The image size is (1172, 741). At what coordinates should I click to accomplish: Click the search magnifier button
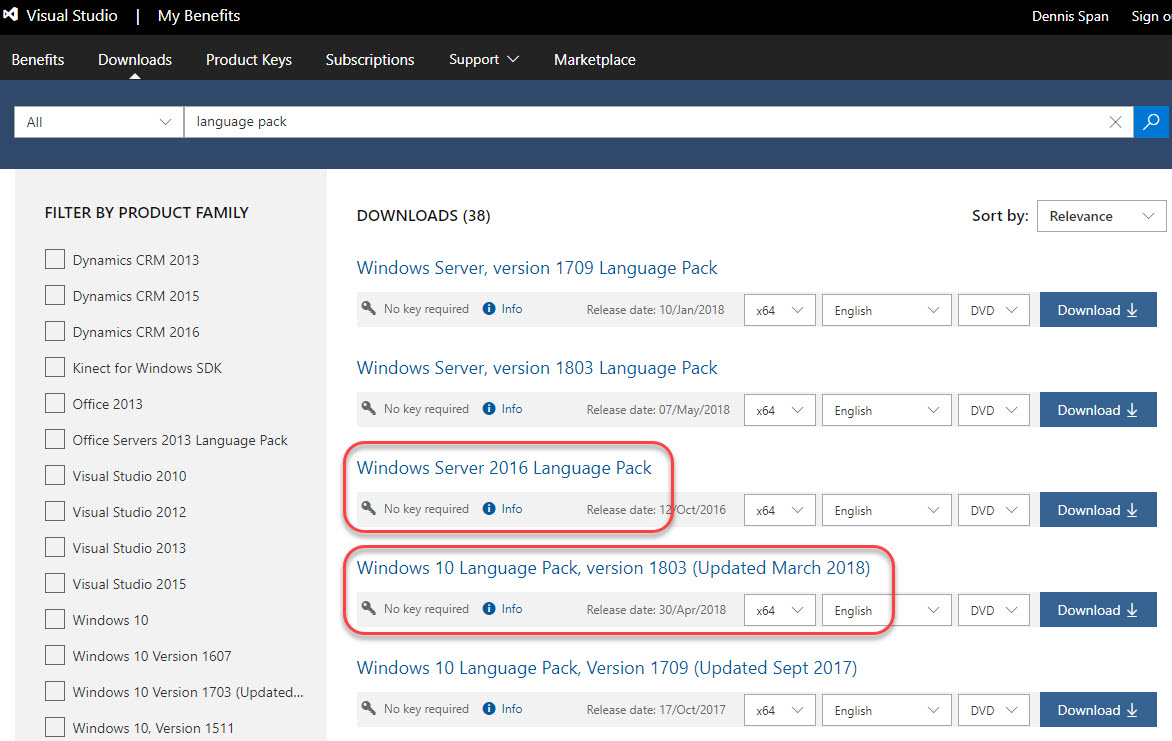pyautogui.click(x=1152, y=122)
